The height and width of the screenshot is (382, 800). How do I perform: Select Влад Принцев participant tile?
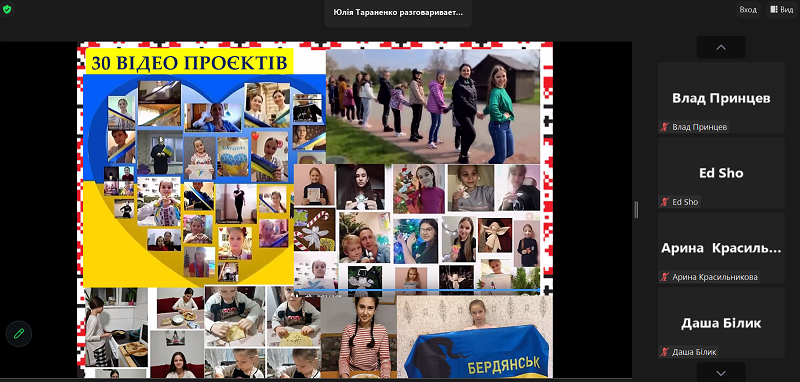pyautogui.click(x=721, y=98)
